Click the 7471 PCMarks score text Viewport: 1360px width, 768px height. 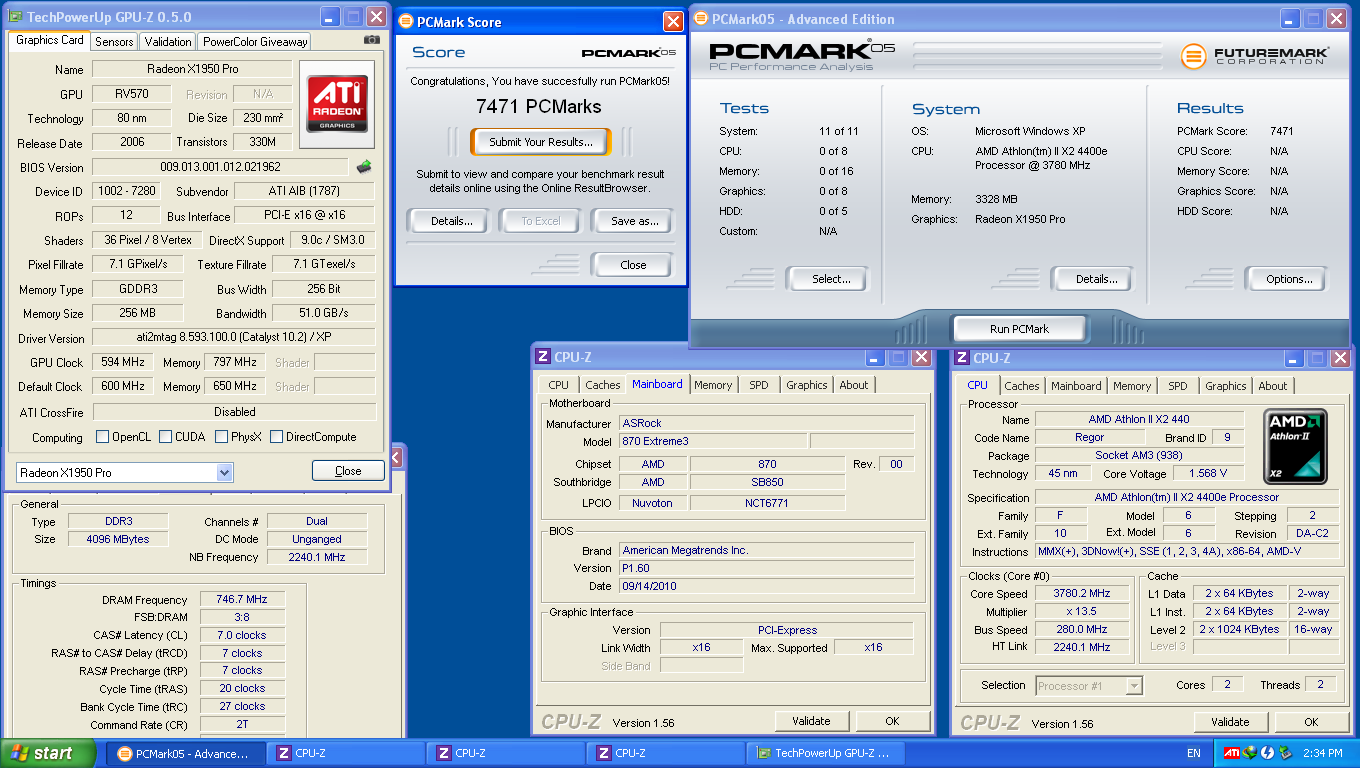point(539,106)
